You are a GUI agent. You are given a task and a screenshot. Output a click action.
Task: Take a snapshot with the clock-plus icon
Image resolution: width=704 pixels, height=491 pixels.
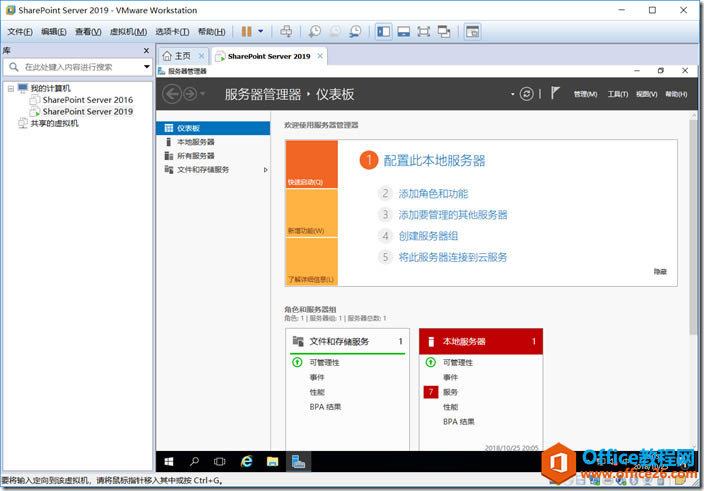point(315,31)
